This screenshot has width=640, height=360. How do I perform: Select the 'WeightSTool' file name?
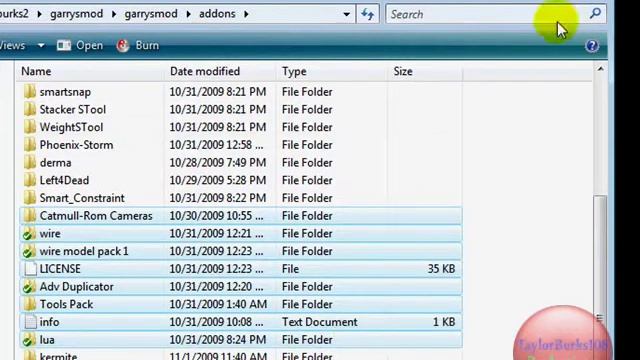[x=71, y=127]
